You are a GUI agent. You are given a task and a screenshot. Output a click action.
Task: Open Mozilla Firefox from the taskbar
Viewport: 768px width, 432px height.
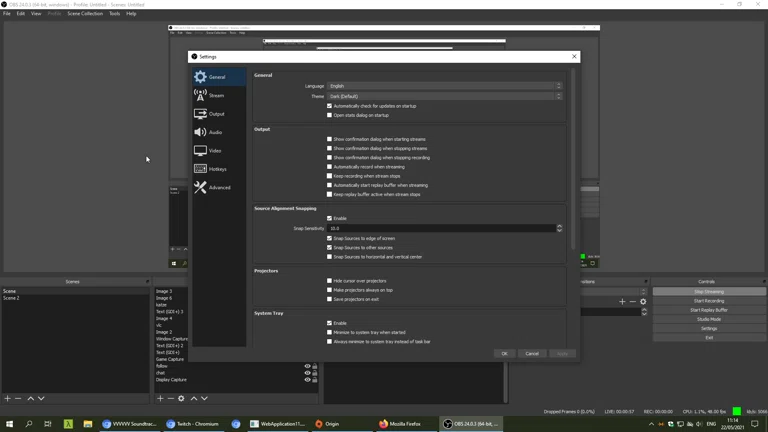click(x=400, y=424)
